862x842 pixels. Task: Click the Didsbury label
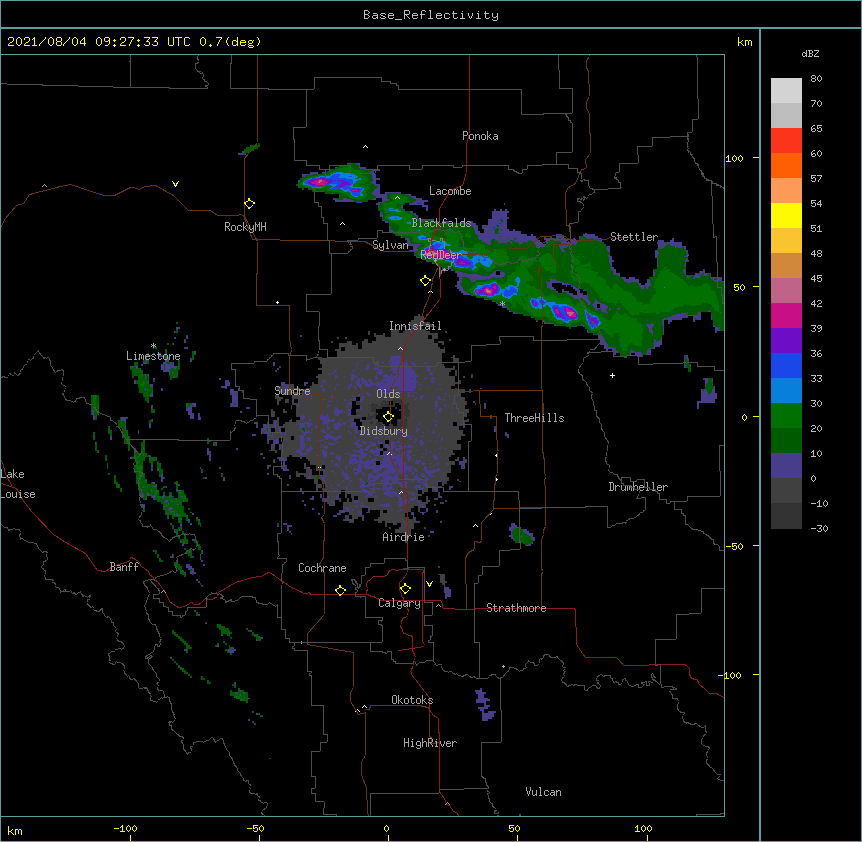point(383,431)
